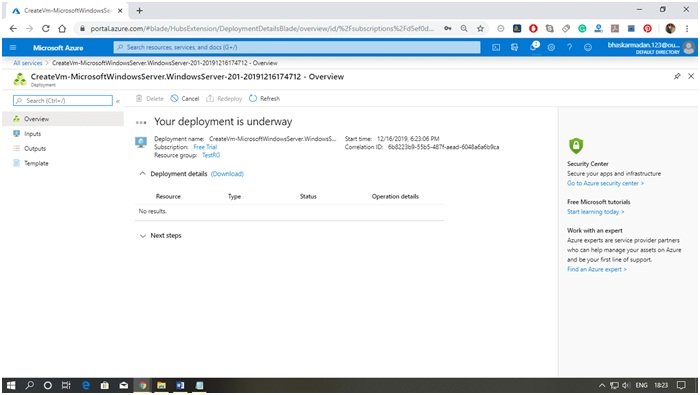Viewport: 700px width, 395px height.
Task: Open the notifications bell icon
Action: point(533,46)
